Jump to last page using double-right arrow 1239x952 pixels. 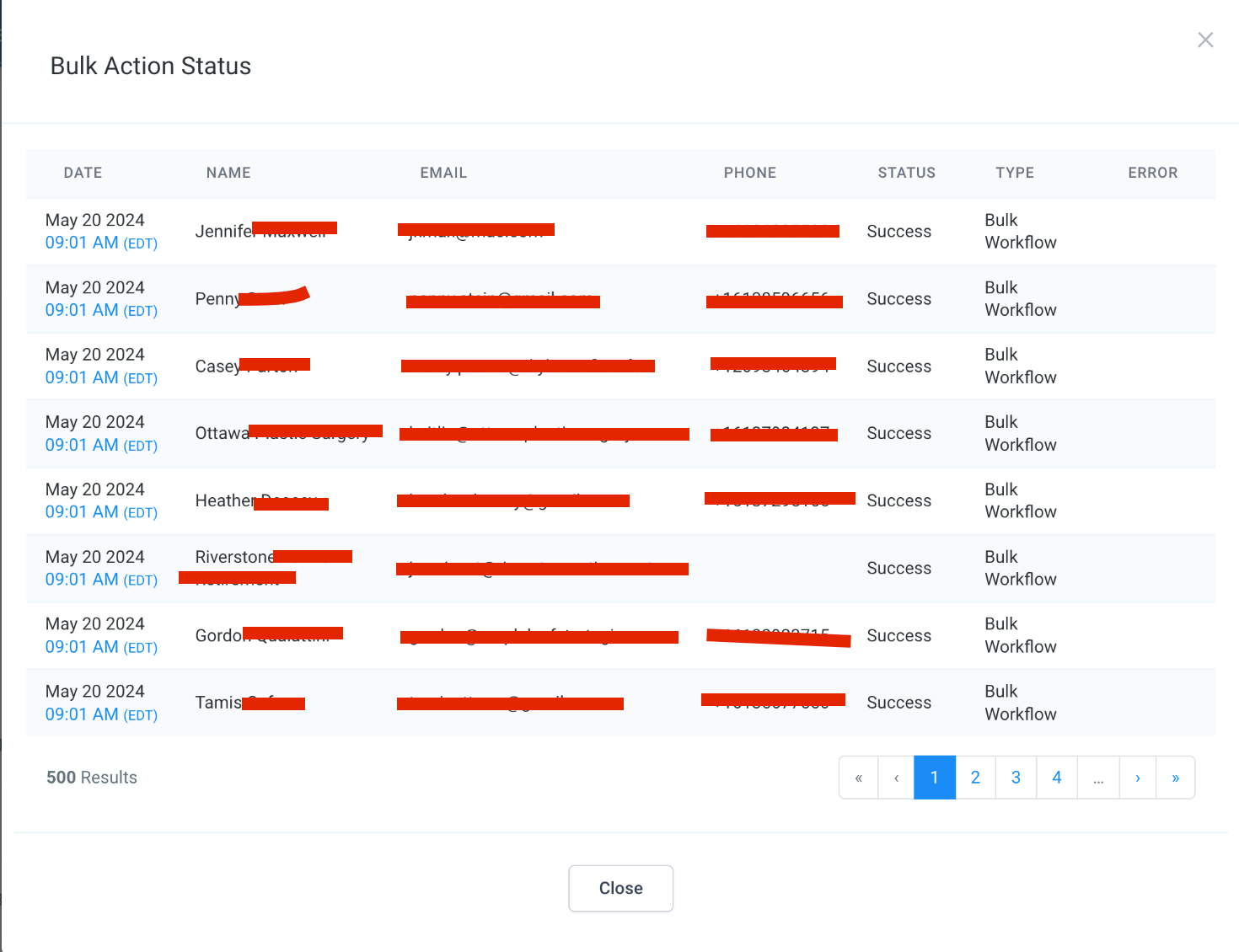tap(1175, 778)
